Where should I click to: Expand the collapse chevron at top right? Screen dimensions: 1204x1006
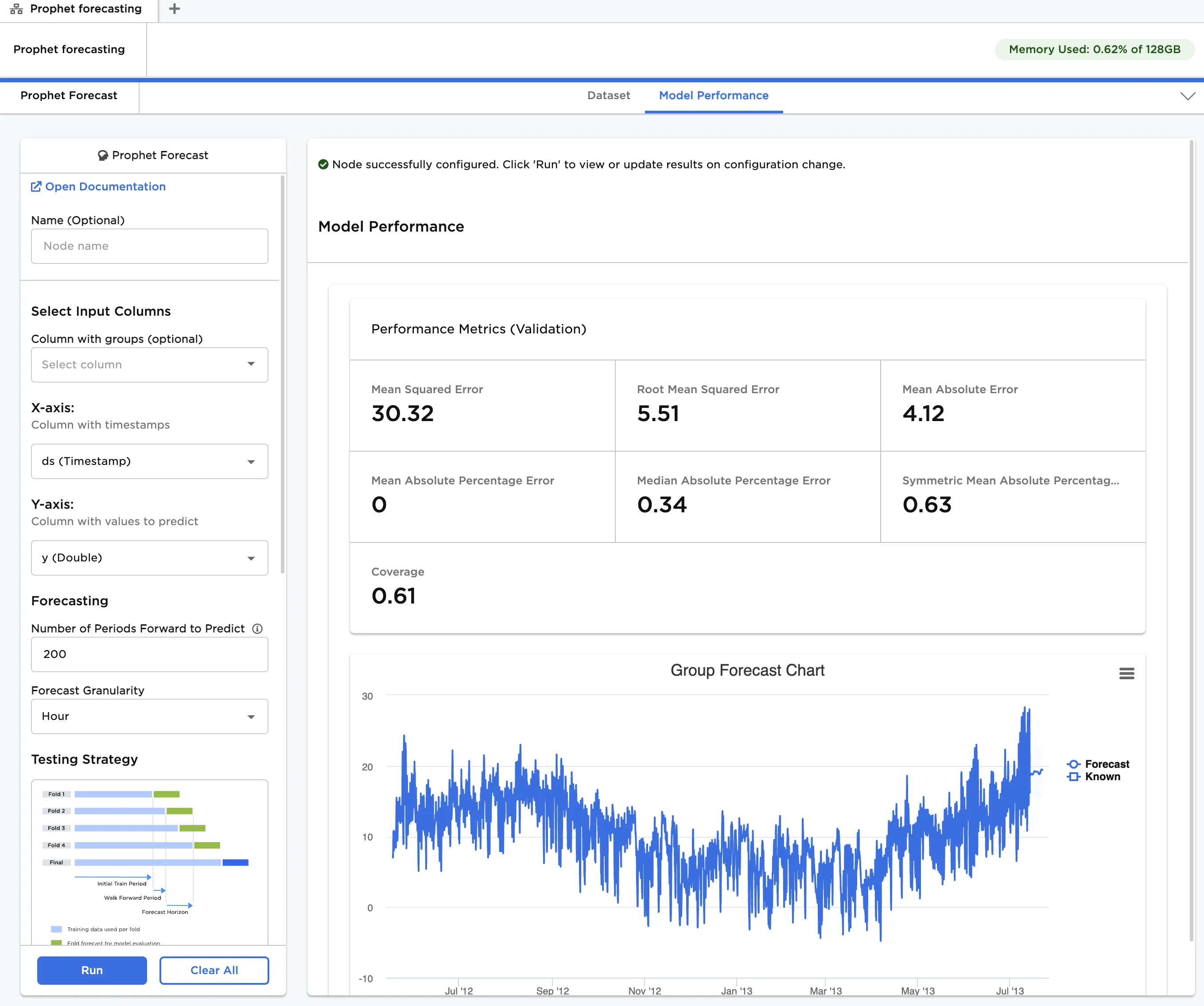(x=1187, y=96)
